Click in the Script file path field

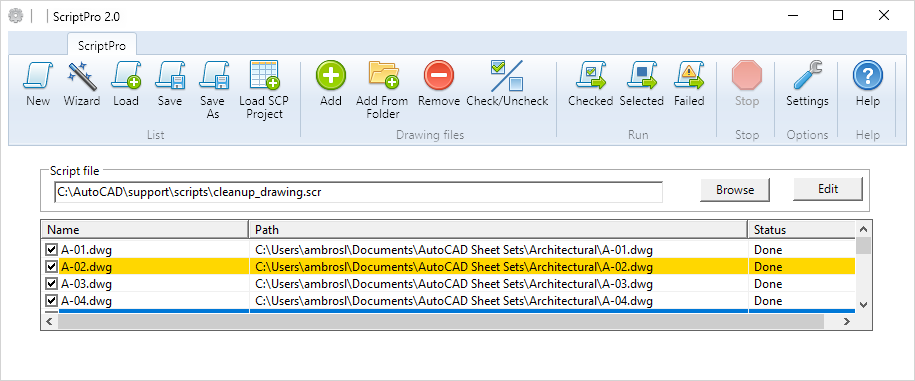(358, 192)
